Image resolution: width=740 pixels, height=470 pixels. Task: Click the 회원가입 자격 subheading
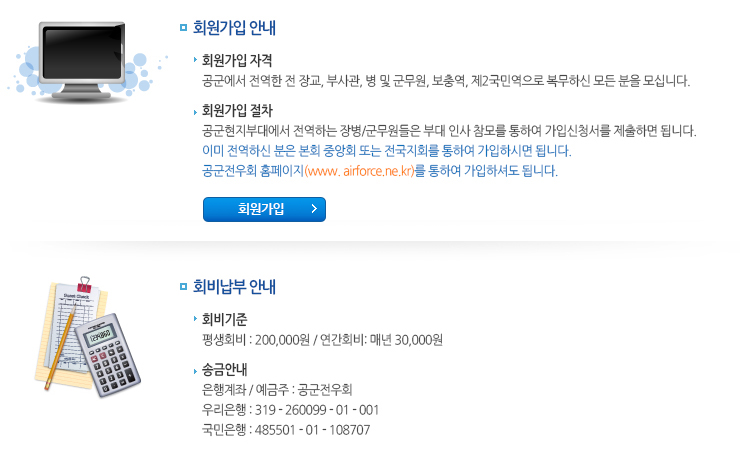(237, 60)
